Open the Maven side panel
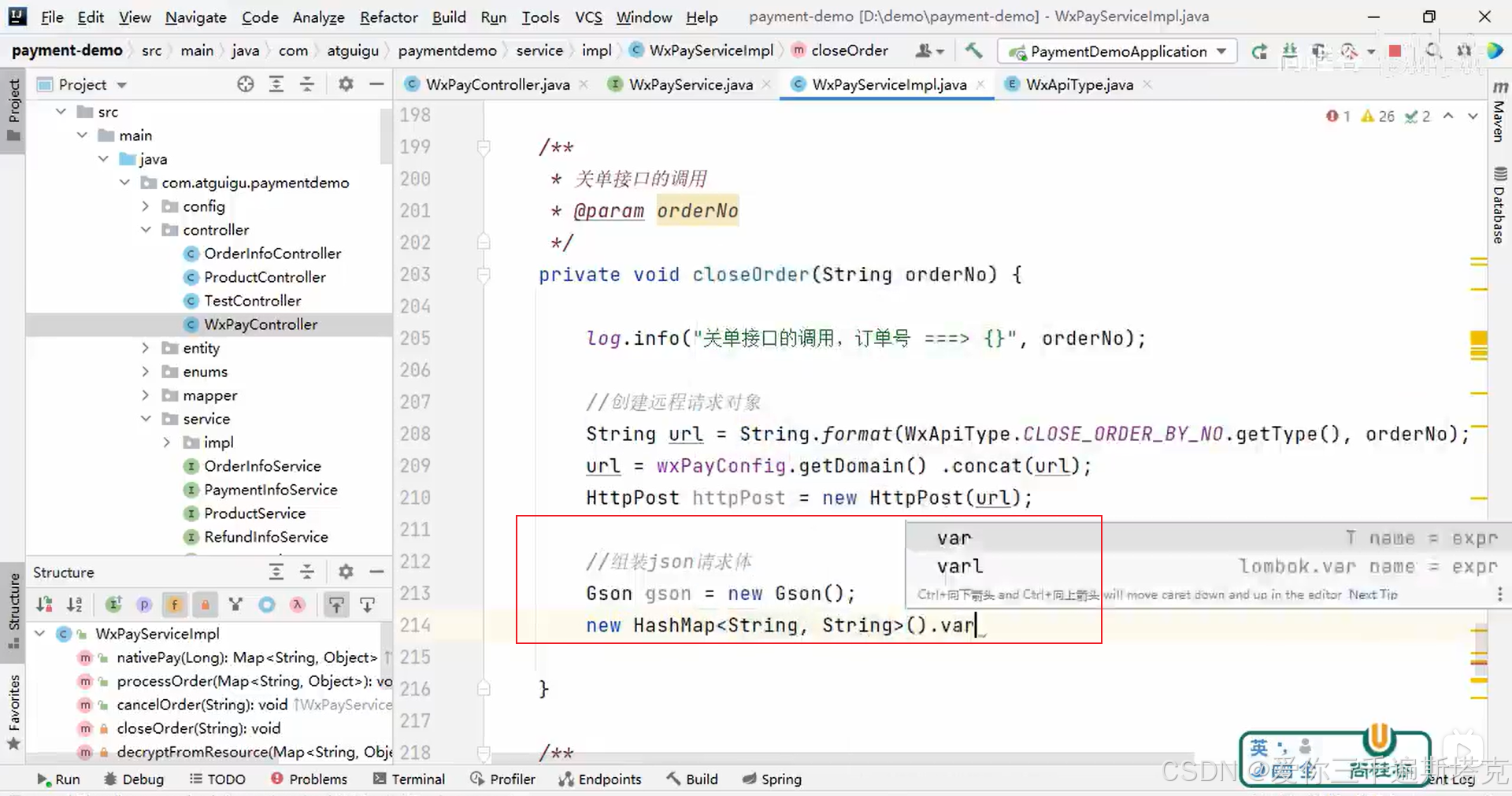1512x796 pixels. click(x=1499, y=110)
